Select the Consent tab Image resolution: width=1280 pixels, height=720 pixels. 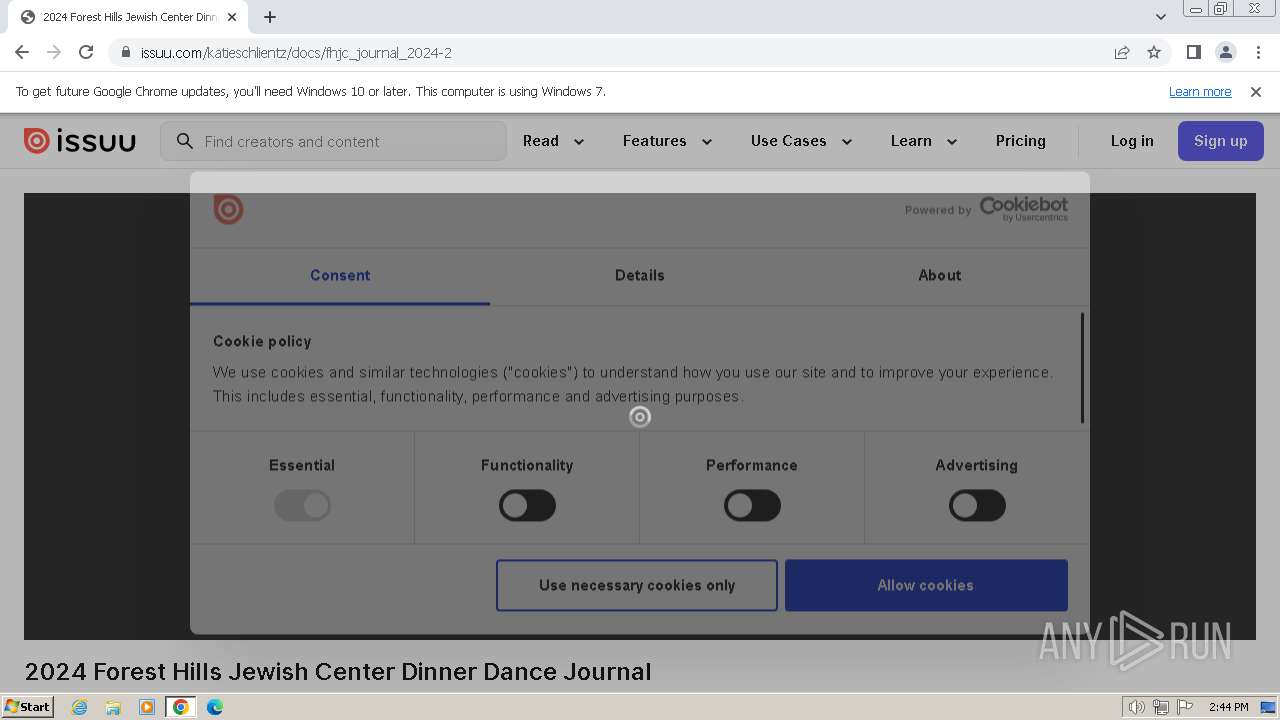pyautogui.click(x=340, y=275)
